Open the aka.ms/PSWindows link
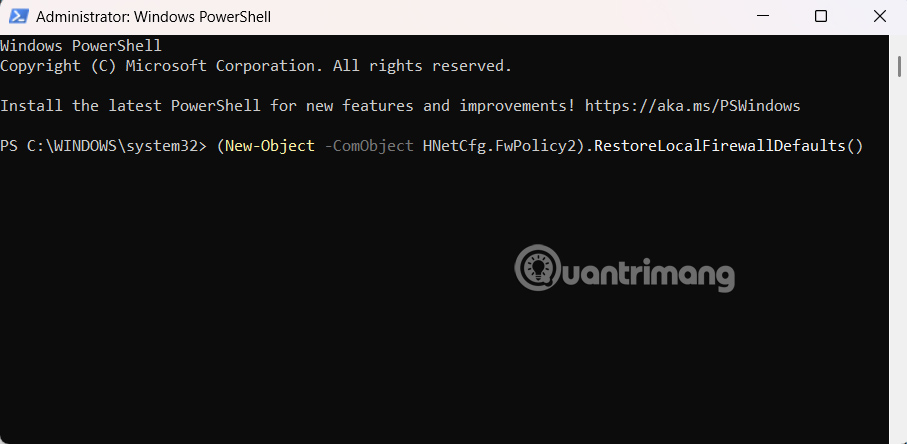This screenshot has height=444, width=907. 692,106
